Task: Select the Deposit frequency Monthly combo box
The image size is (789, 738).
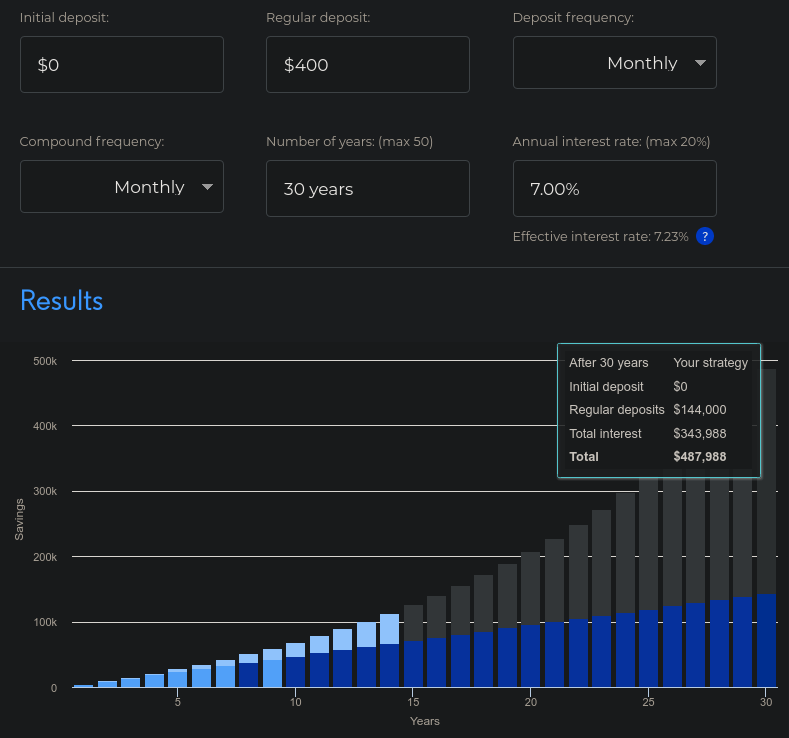Action: tap(614, 62)
